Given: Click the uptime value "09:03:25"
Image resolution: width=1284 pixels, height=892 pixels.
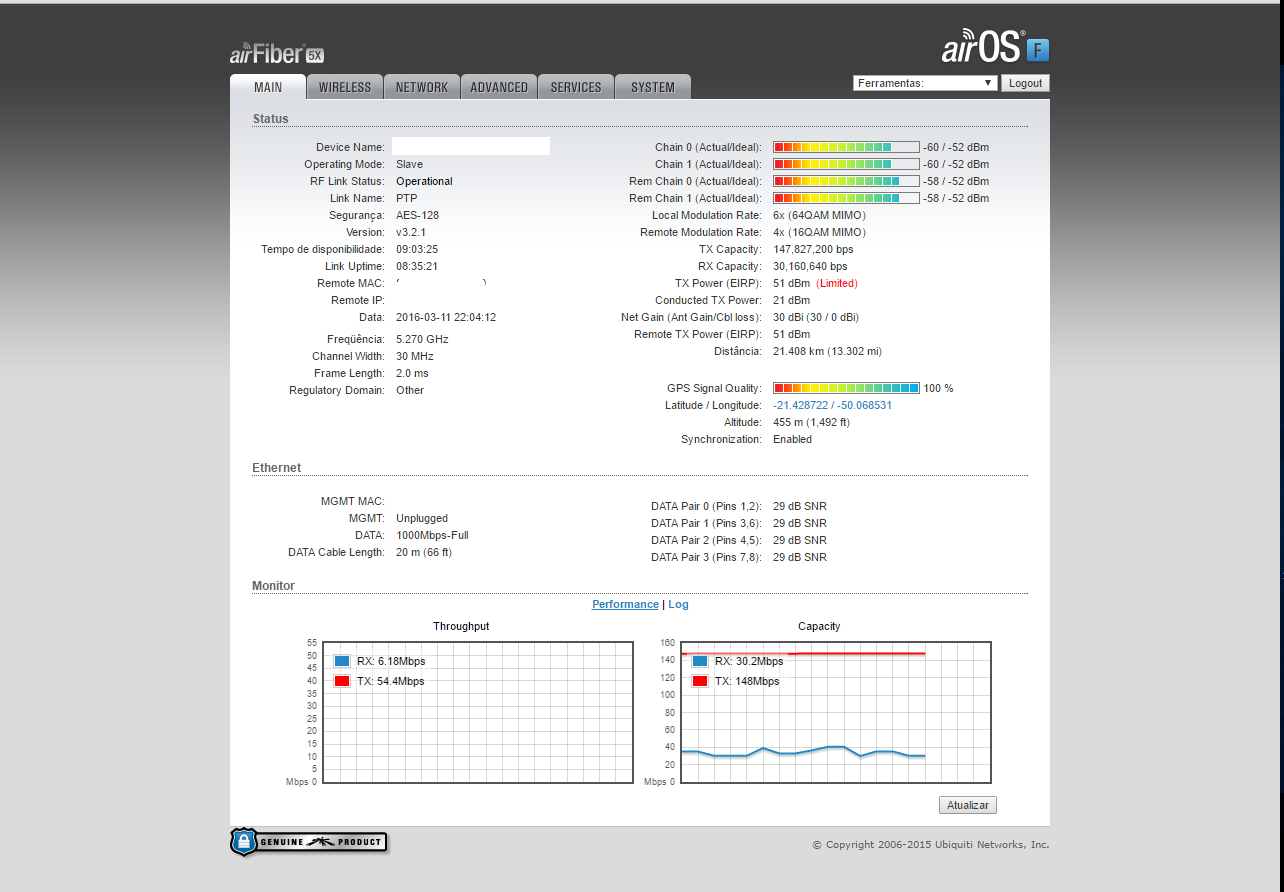Looking at the screenshot, I should pyautogui.click(x=417, y=249).
